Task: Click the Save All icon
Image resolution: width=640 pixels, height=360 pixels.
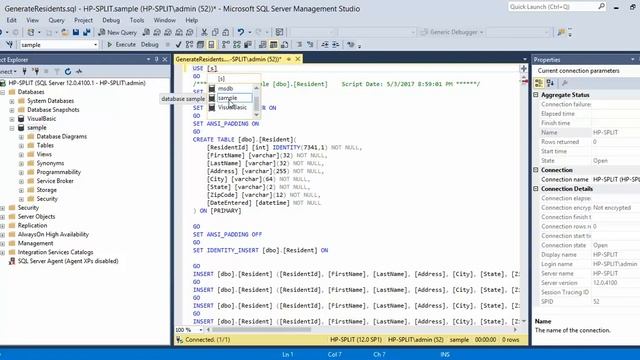Action: click(x=87, y=32)
